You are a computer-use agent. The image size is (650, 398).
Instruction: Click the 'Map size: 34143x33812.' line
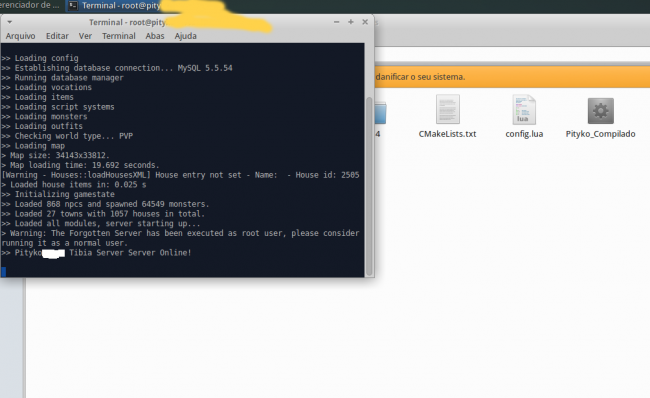(56, 155)
